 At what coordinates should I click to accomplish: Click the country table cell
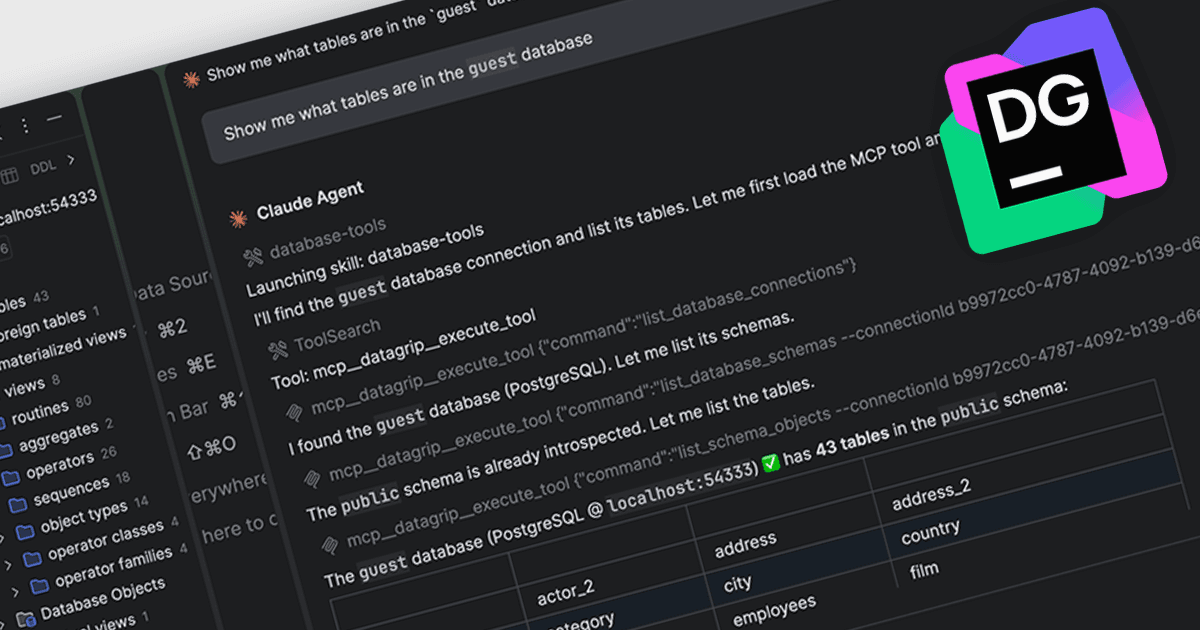tap(930, 533)
